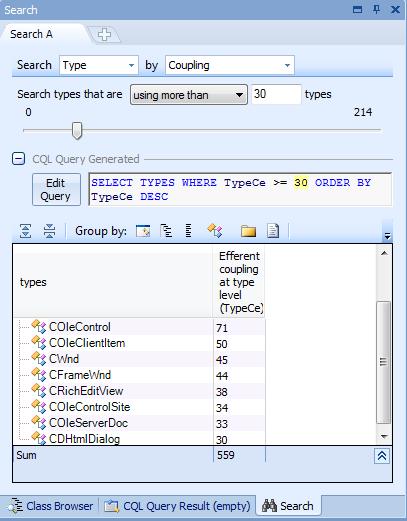
Task: Group results by namespace tree icon
Action: (166, 231)
